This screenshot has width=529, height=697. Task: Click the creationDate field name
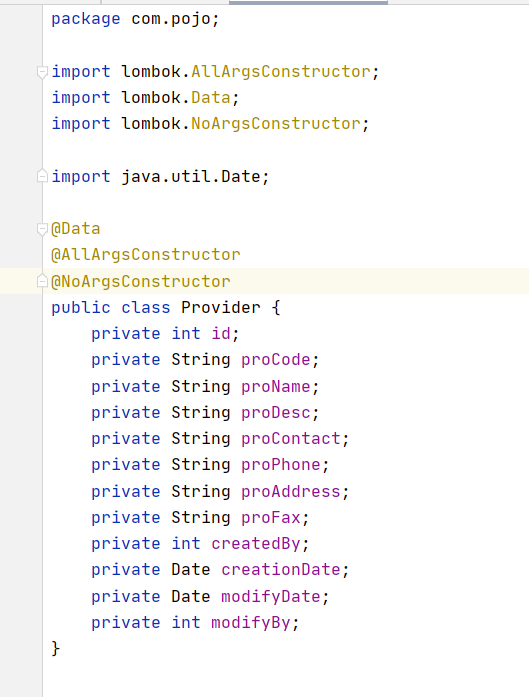tap(281, 569)
